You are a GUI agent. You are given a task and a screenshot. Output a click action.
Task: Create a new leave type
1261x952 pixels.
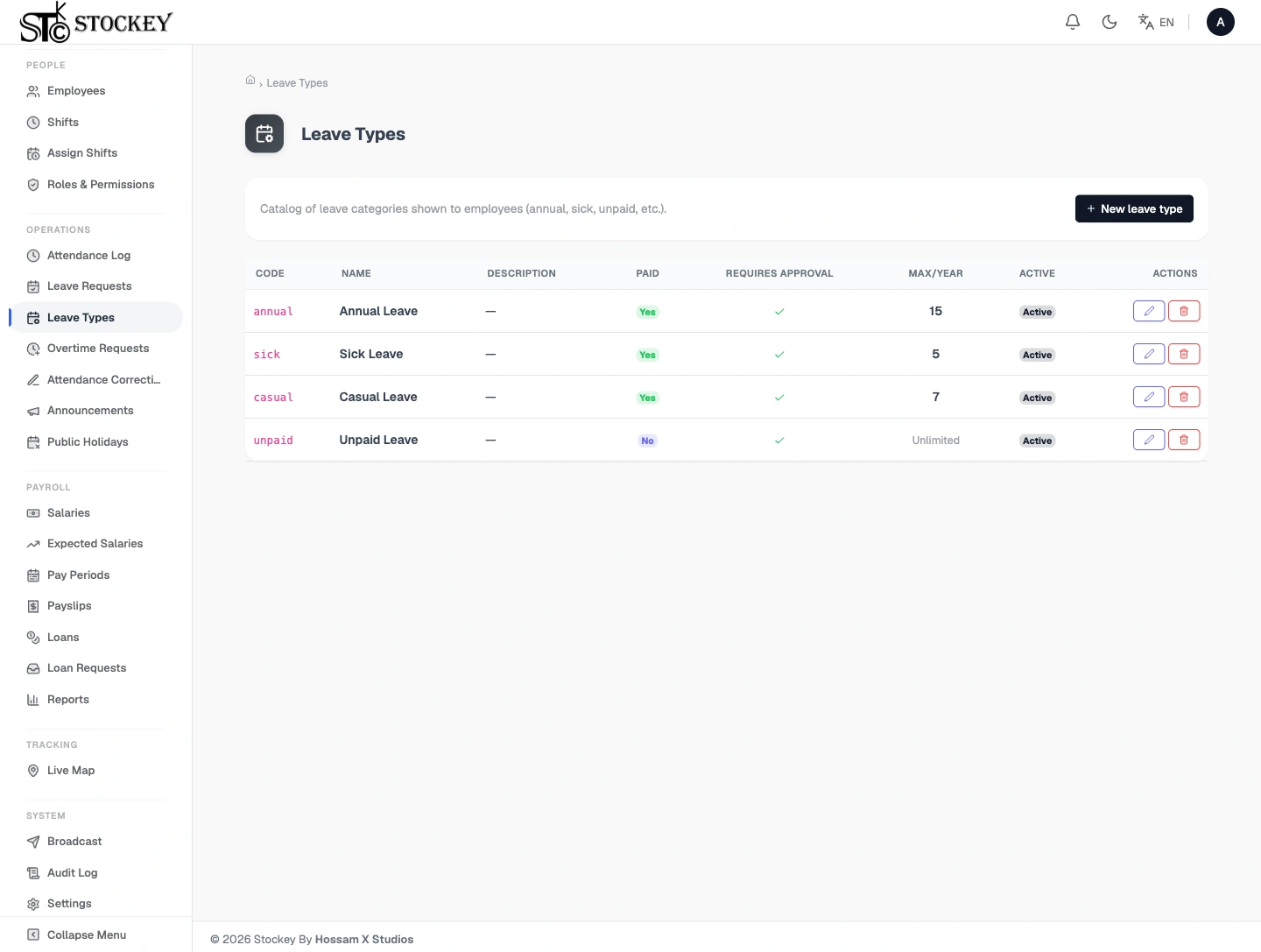point(1134,208)
